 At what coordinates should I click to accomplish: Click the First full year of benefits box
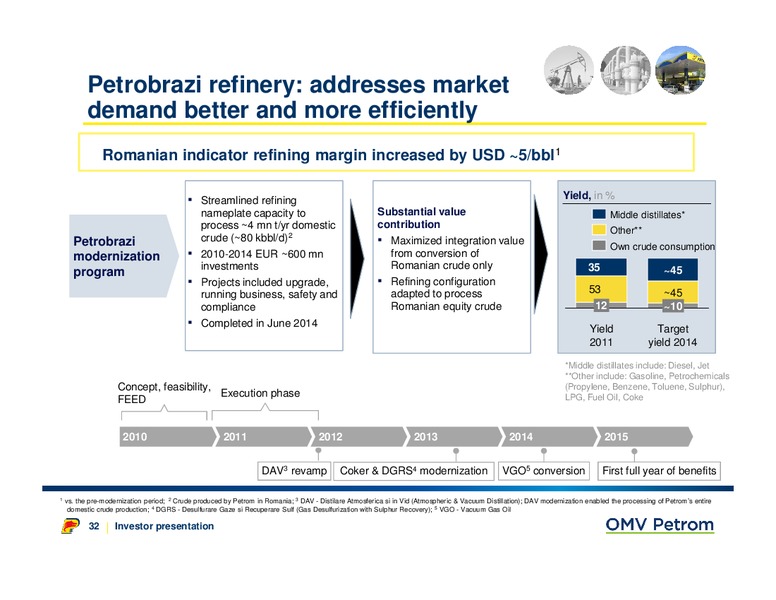pyautogui.click(x=659, y=471)
